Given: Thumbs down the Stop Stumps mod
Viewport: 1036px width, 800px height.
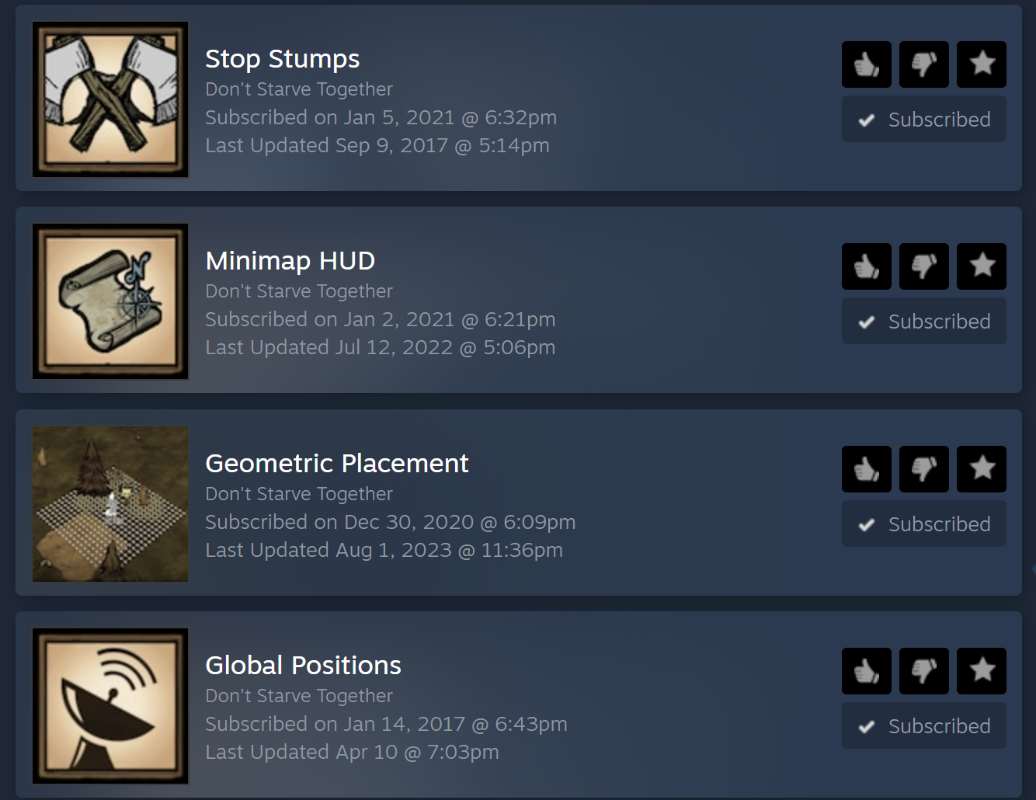Looking at the screenshot, I should [x=924, y=64].
